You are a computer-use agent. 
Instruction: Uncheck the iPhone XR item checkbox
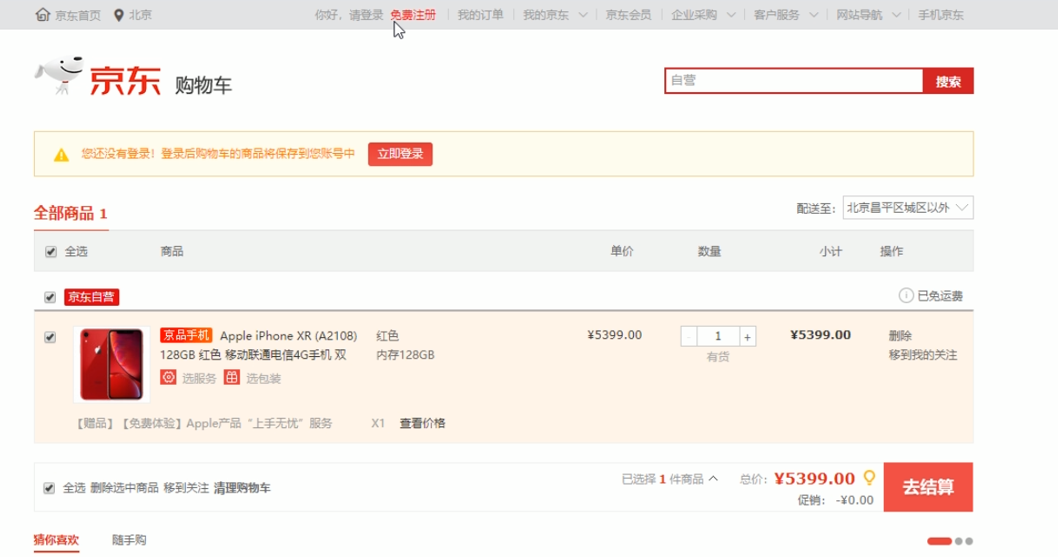coord(51,338)
